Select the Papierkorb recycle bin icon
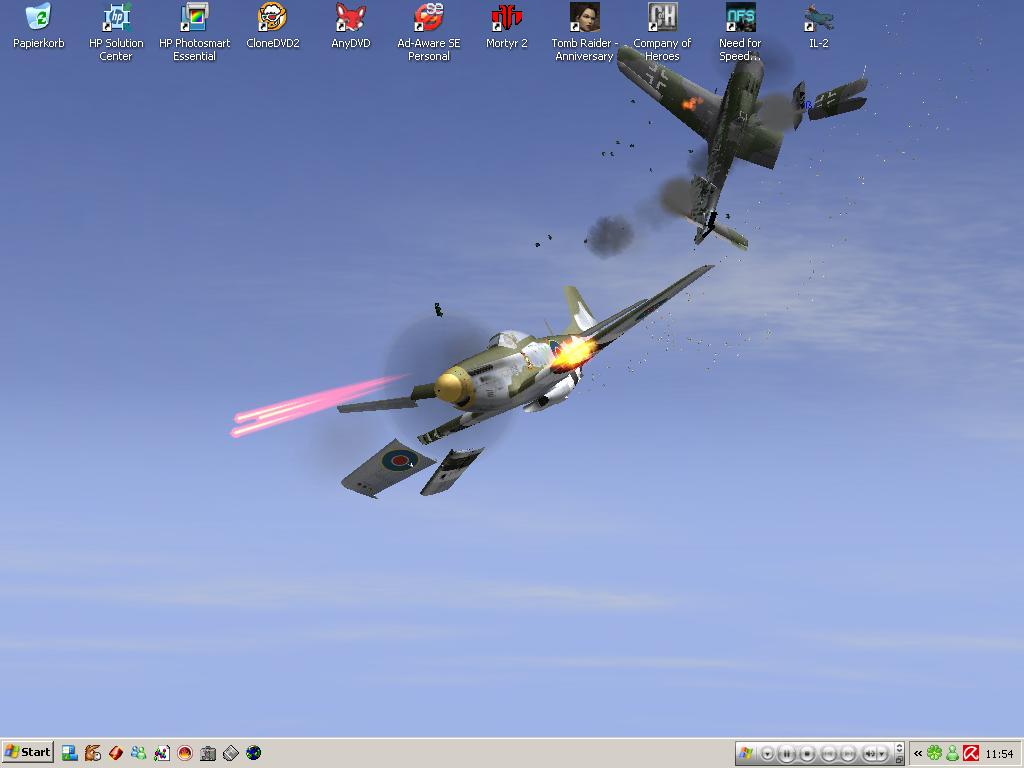Image resolution: width=1024 pixels, height=768 pixels. point(39,26)
